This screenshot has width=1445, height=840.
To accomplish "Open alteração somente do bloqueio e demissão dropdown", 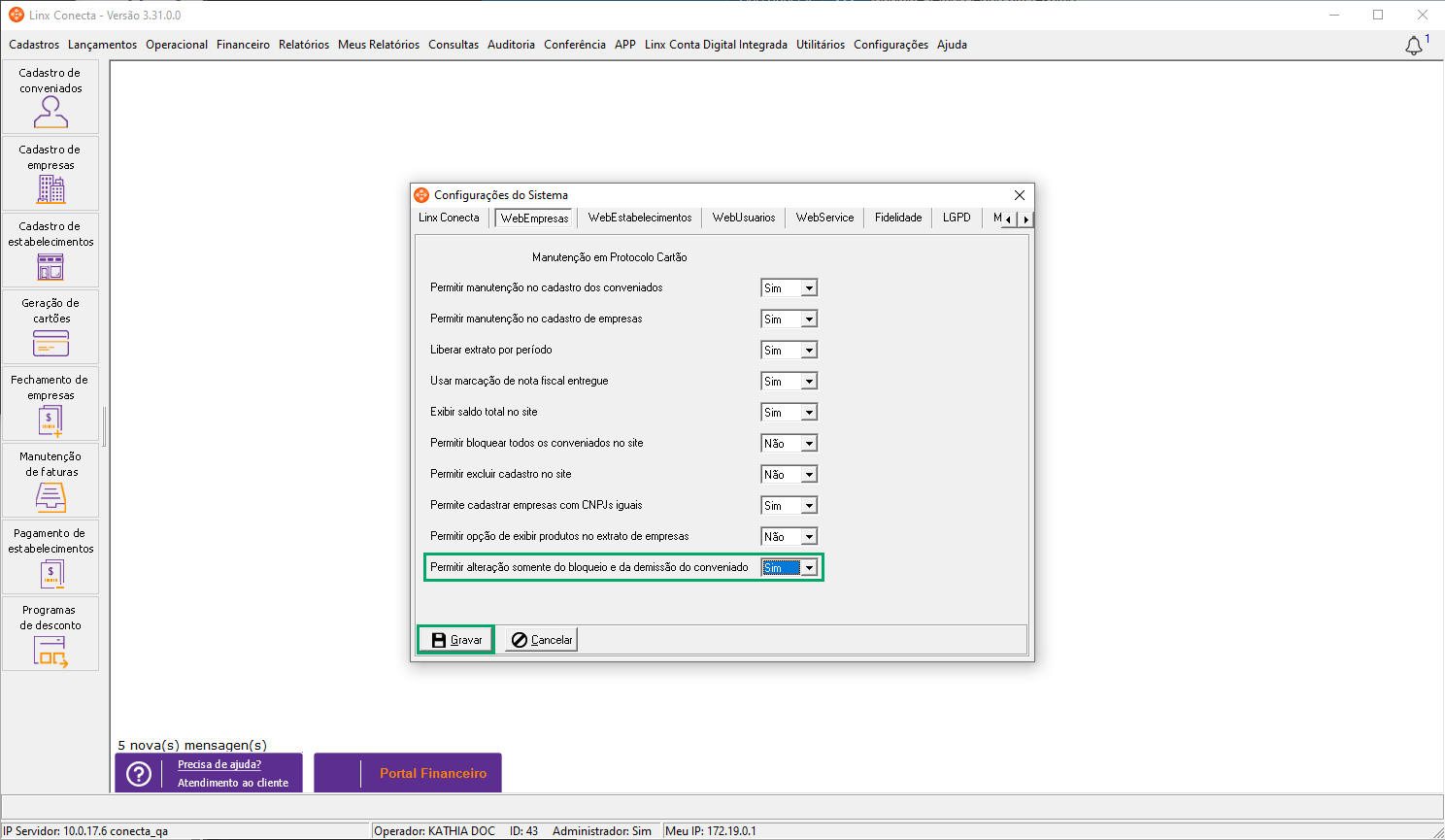I will 809,568.
